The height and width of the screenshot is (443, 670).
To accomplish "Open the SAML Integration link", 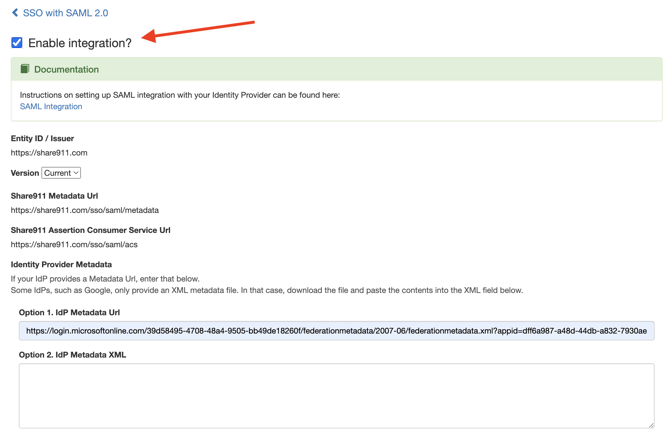I will [51, 106].
